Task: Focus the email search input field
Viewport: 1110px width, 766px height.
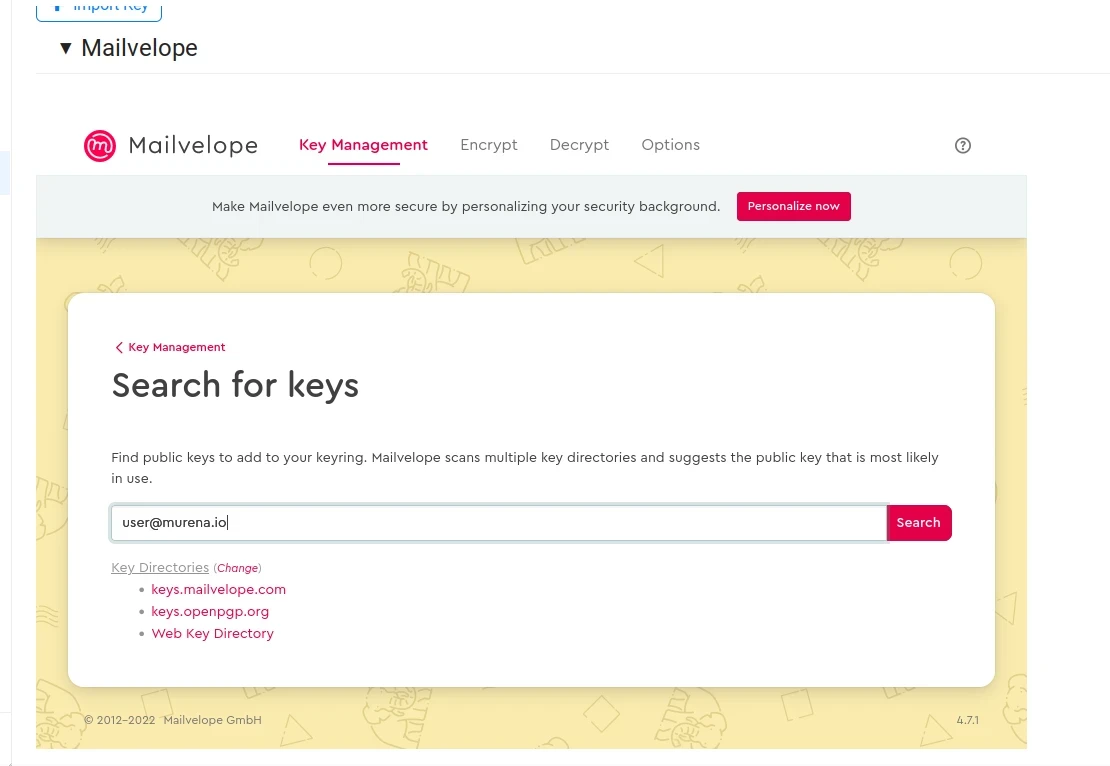Action: coord(499,522)
